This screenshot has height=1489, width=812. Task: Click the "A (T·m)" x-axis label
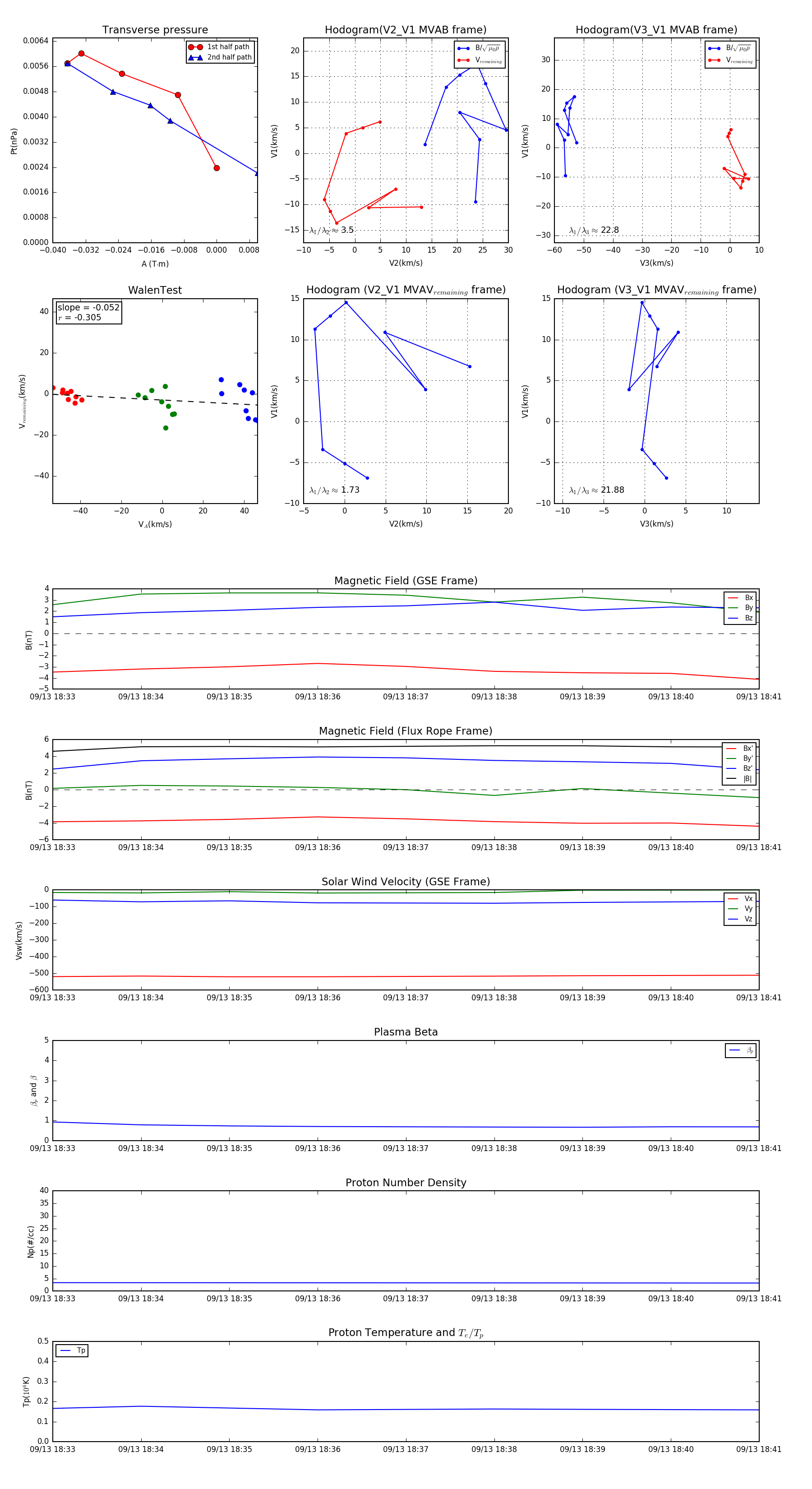click(155, 264)
